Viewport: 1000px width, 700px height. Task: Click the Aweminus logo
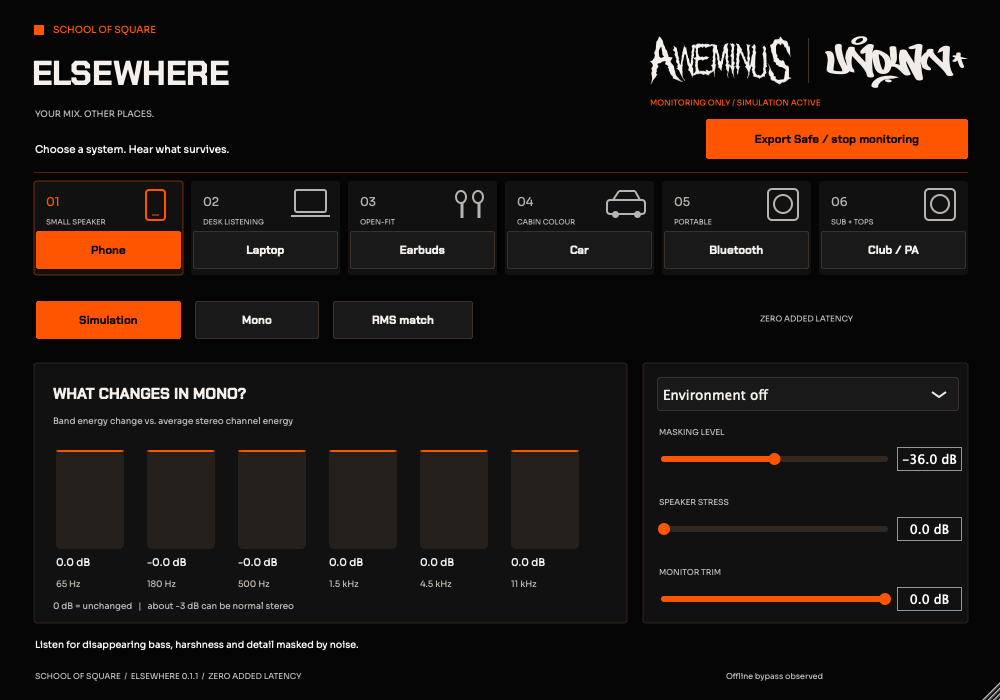pyautogui.click(x=721, y=61)
